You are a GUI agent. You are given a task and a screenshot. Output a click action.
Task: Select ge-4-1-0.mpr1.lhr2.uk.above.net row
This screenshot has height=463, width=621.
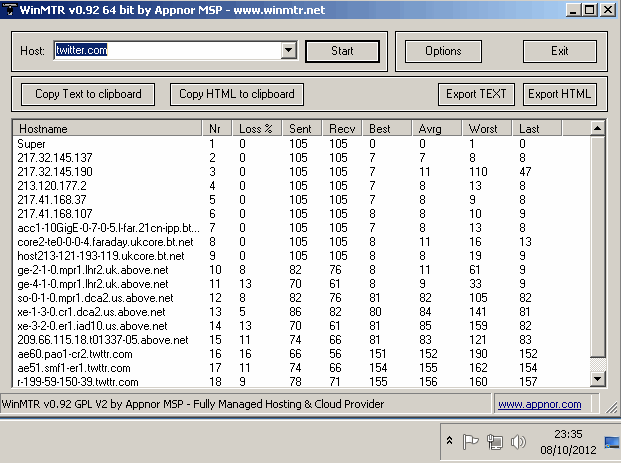pyautogui.click(x=302, y=284)
